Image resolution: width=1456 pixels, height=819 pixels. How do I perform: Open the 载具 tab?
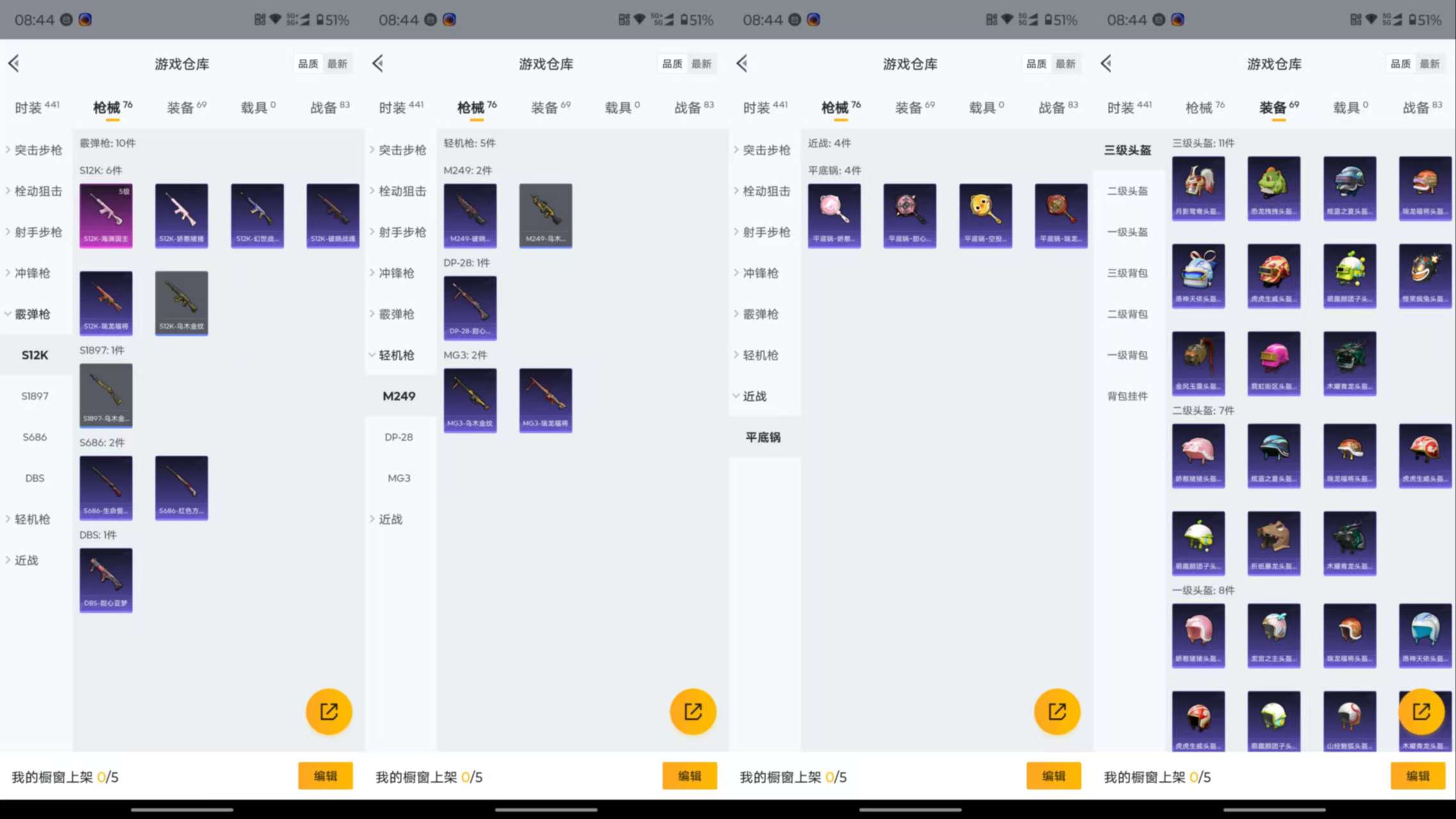click(253, 106)
